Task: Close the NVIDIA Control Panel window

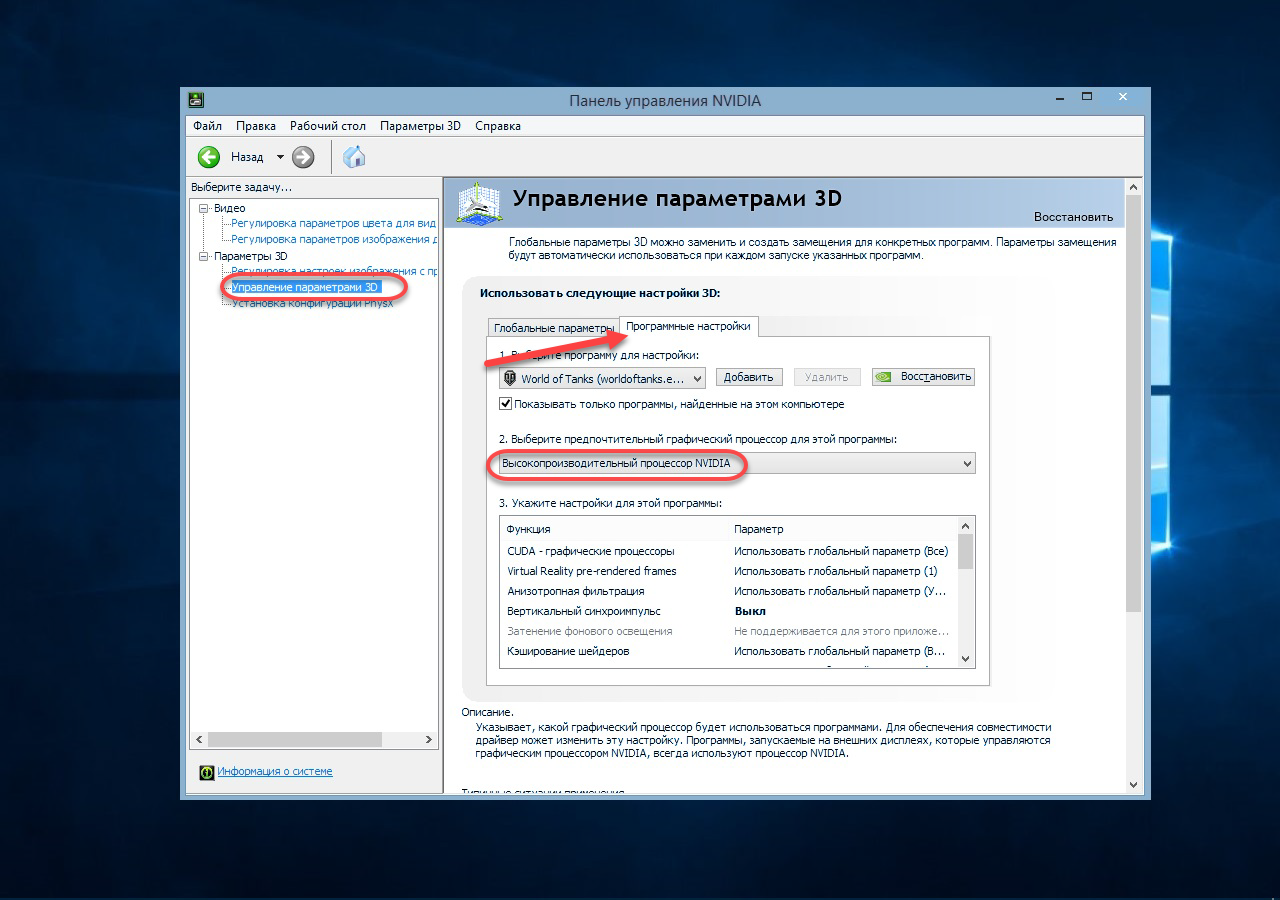Action: [x=1124, y=98]
